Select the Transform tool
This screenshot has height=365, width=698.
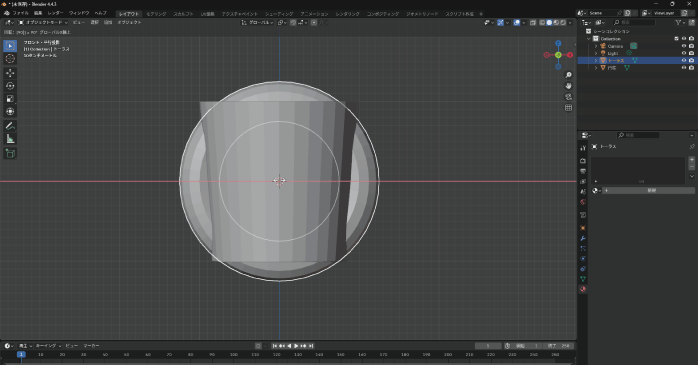pos(10,112)
